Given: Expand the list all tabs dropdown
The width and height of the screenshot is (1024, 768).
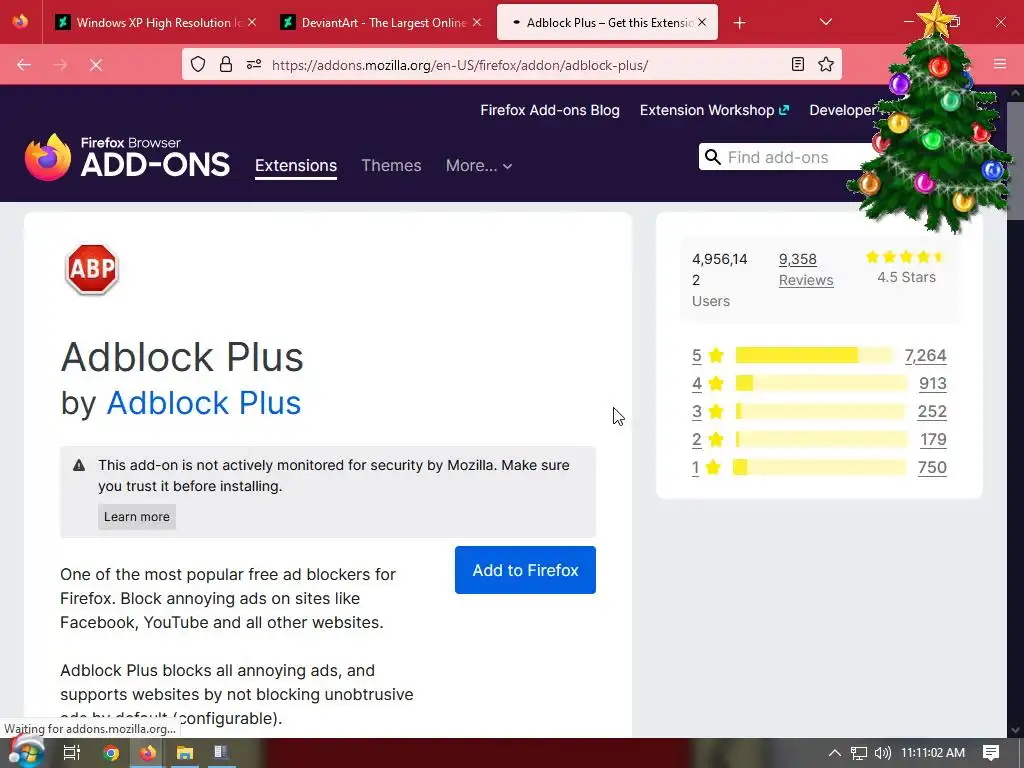Looking at the screenshot, I should click(x=825, y=22).
